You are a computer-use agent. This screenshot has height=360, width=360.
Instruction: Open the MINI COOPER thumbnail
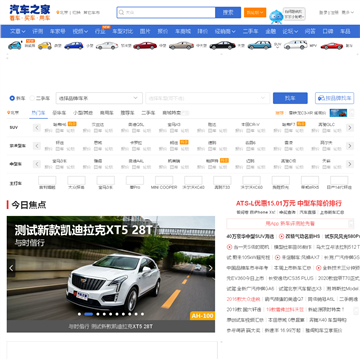tap(164, 181)
